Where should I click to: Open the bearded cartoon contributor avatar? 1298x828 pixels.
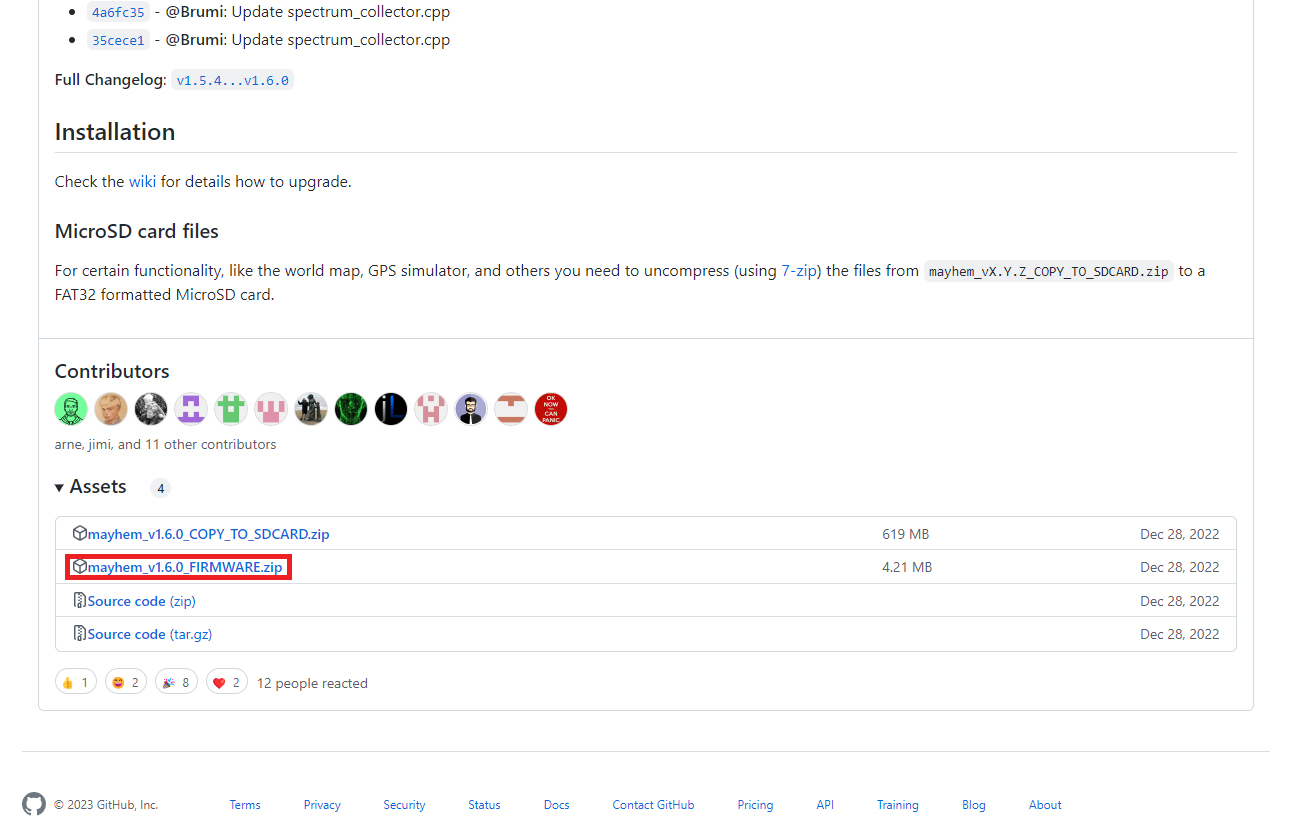(471, 409)
